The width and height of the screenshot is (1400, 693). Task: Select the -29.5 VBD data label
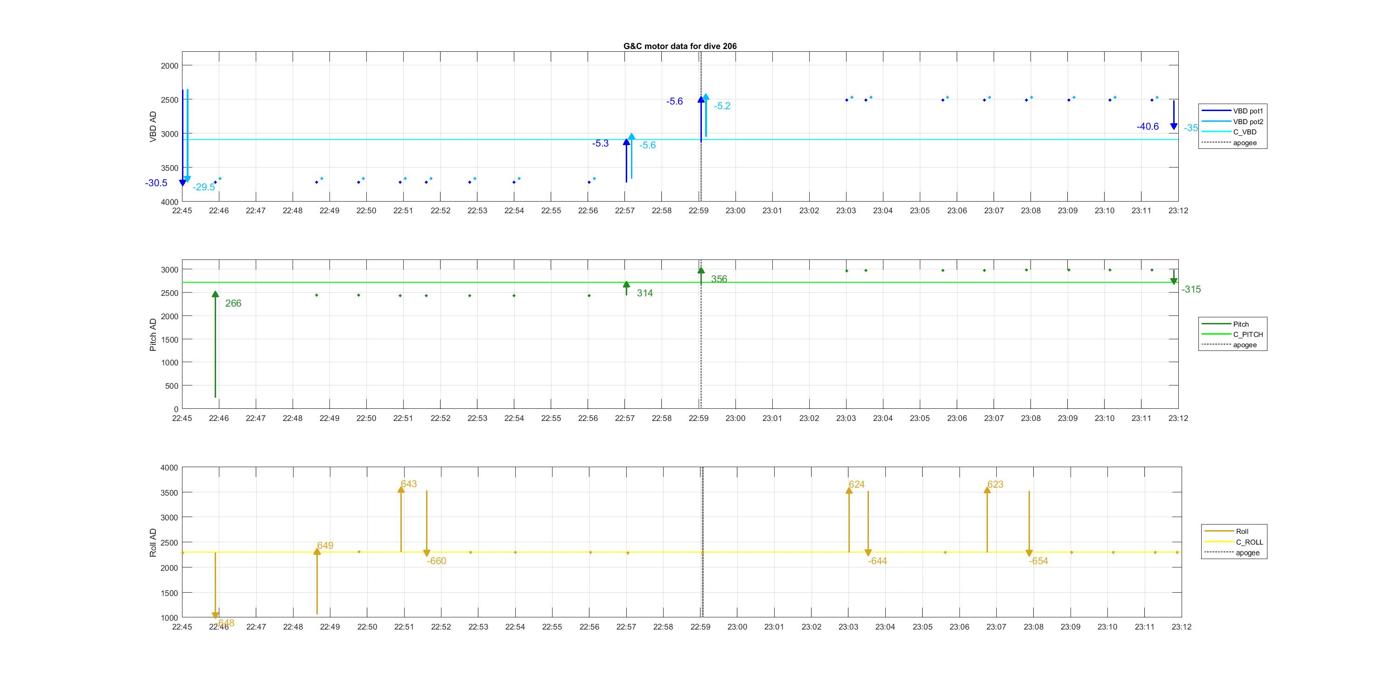tap(204, 187)
